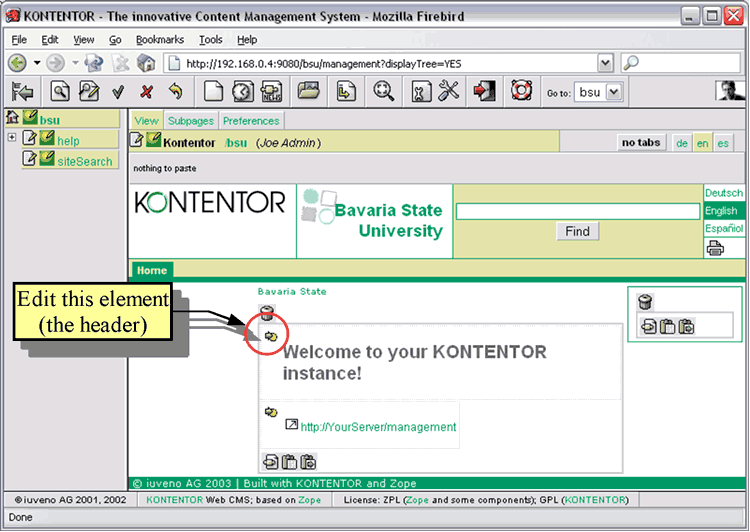
Task: Click the red X delete toolbar icon
Action: pyautogui.click(x=147, y=92)
